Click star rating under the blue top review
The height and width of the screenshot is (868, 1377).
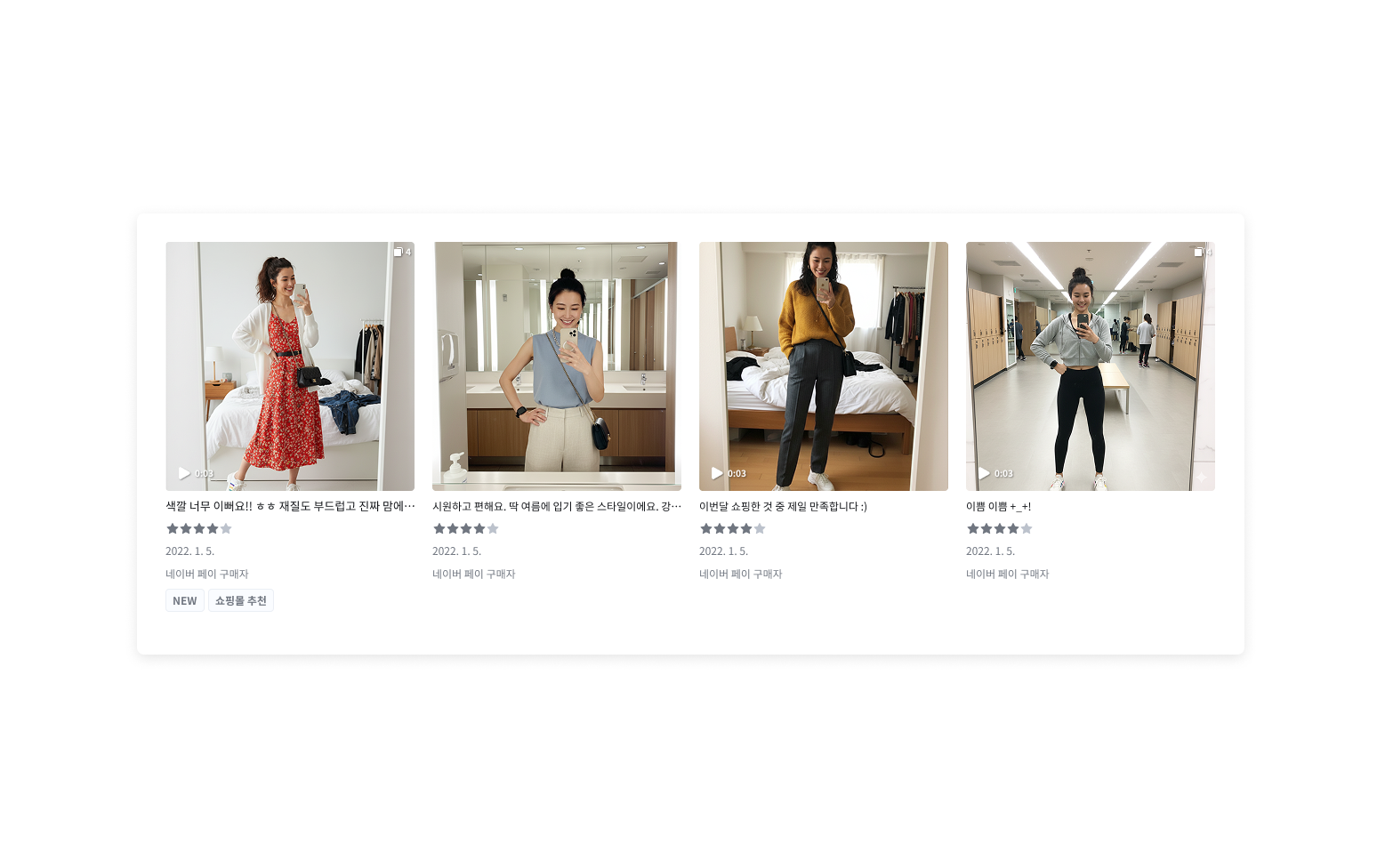pos(466,528)
